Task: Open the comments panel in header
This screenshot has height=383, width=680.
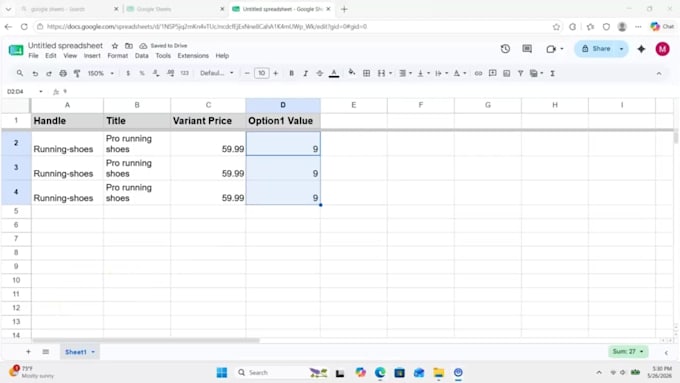Action: coord(527,49)
